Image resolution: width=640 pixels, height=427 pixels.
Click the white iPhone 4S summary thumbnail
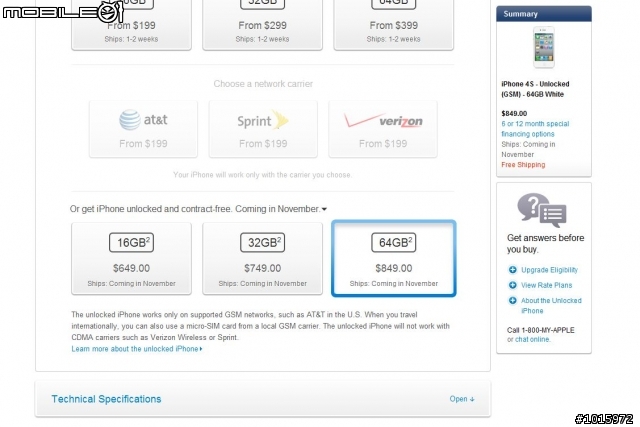click(x=544, y=47)
